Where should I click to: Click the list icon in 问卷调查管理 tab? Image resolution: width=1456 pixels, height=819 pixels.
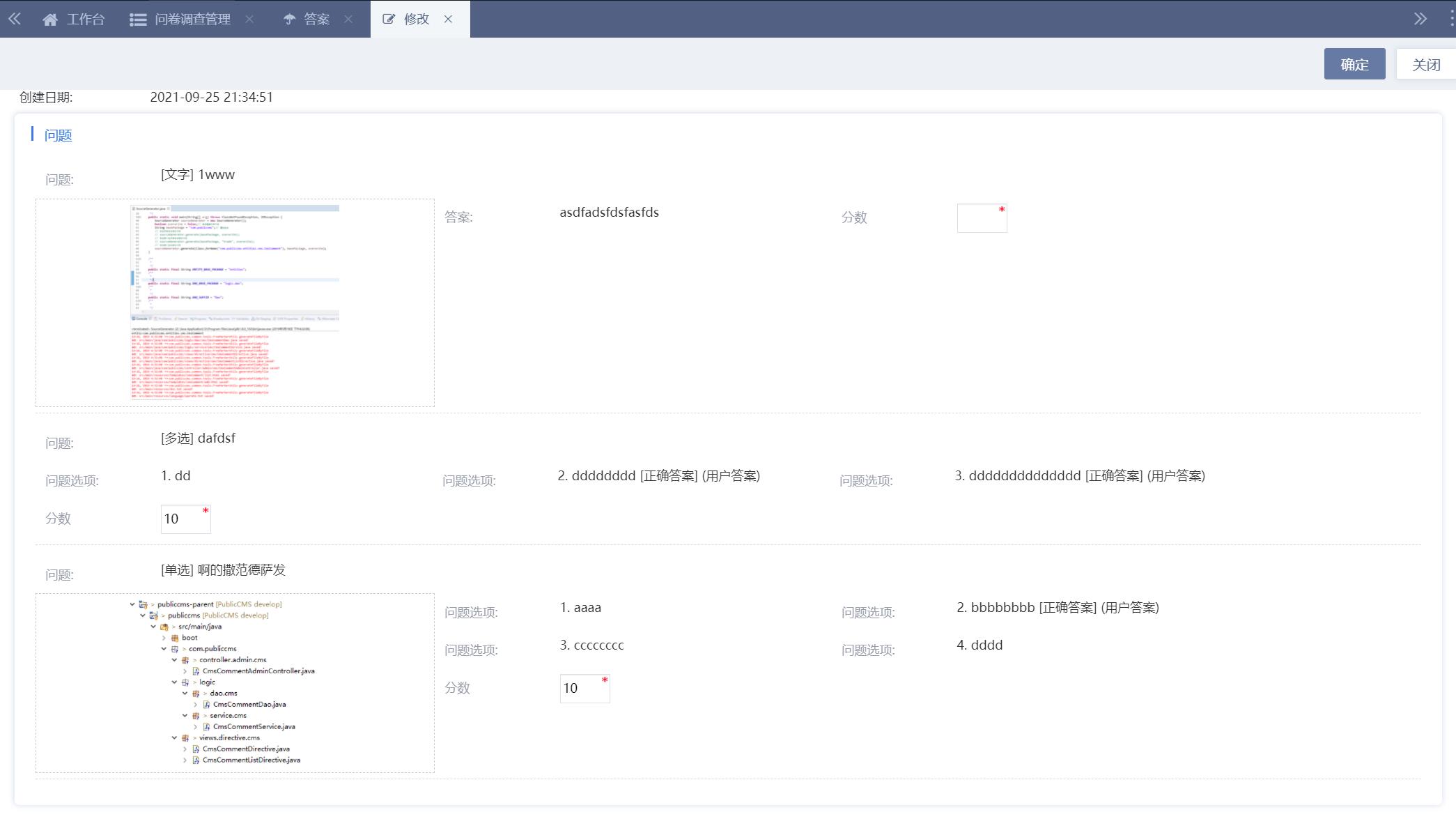138,20
